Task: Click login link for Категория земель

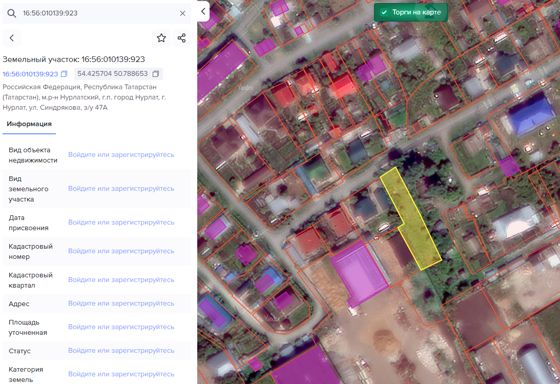Action: coord(121,374)
